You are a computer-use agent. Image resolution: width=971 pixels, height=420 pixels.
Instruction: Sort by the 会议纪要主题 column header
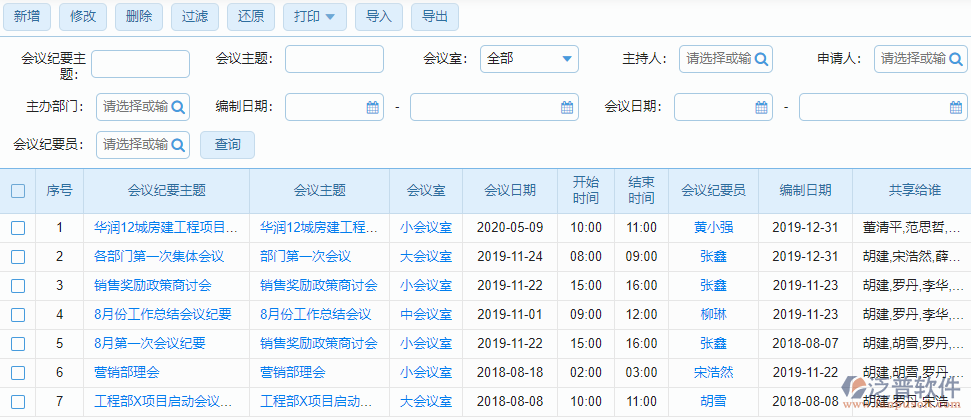(167, 191)
